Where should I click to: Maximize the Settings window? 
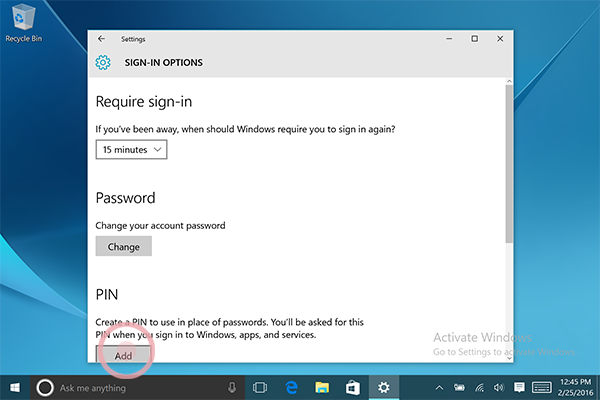pyautogui.click(x=474, y=39)
